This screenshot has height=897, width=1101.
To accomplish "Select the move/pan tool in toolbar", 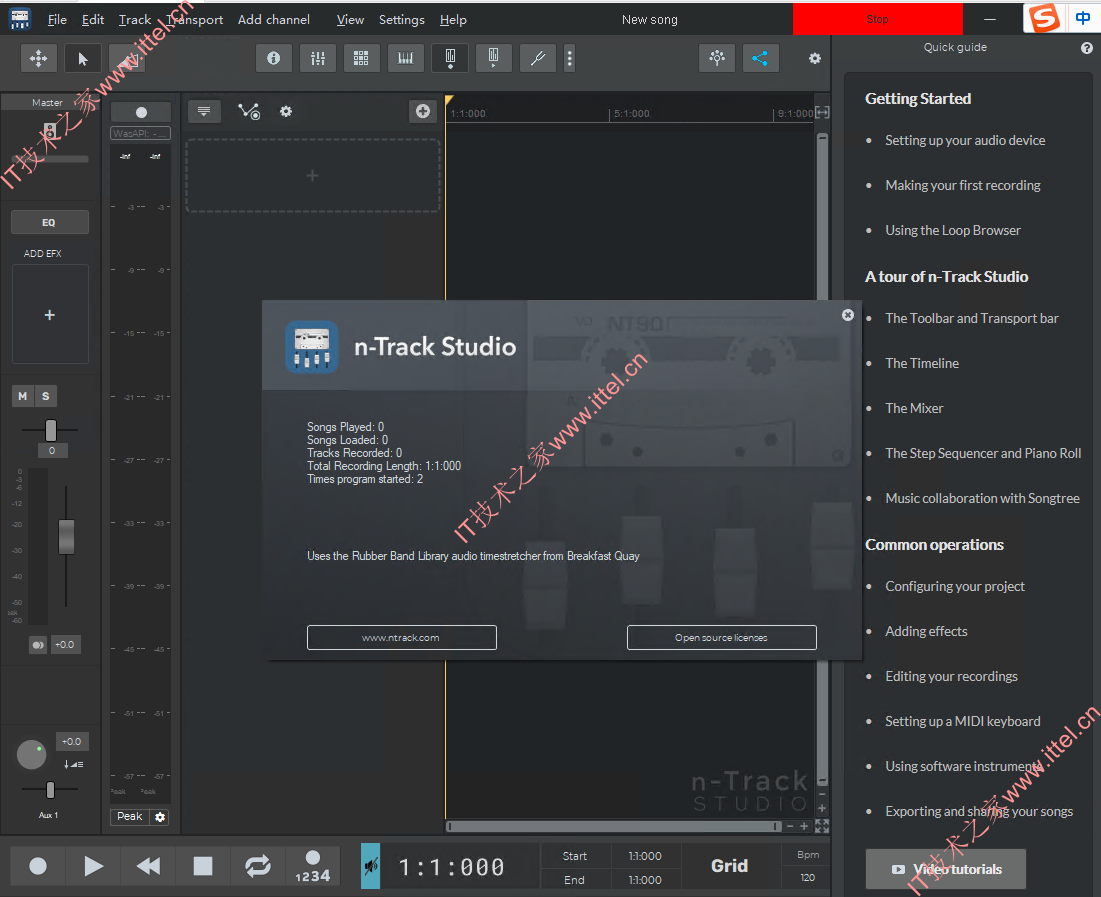I will [39, 58].
